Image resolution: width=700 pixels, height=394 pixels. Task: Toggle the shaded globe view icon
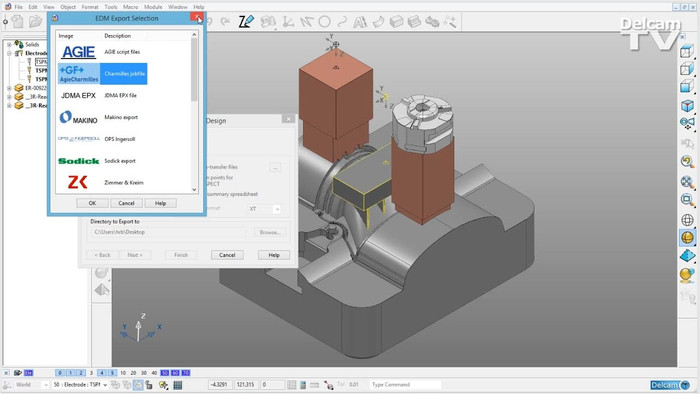[x=687, y=237]
